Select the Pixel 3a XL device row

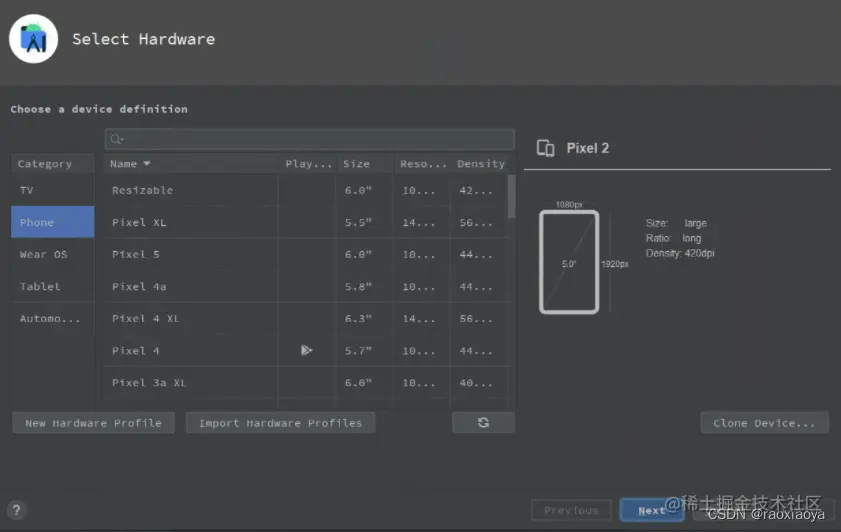coord(306,382)
